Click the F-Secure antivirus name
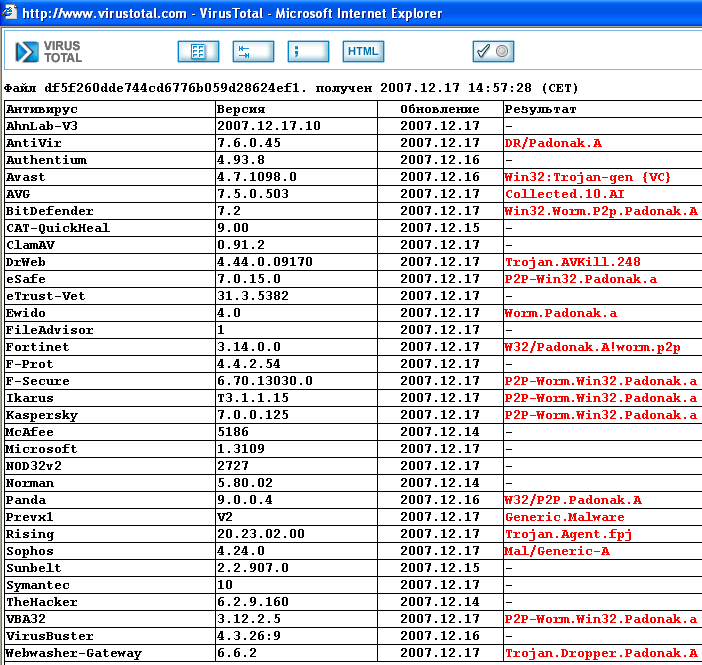This screenshot has height=665, width=702. coord(38,382)
